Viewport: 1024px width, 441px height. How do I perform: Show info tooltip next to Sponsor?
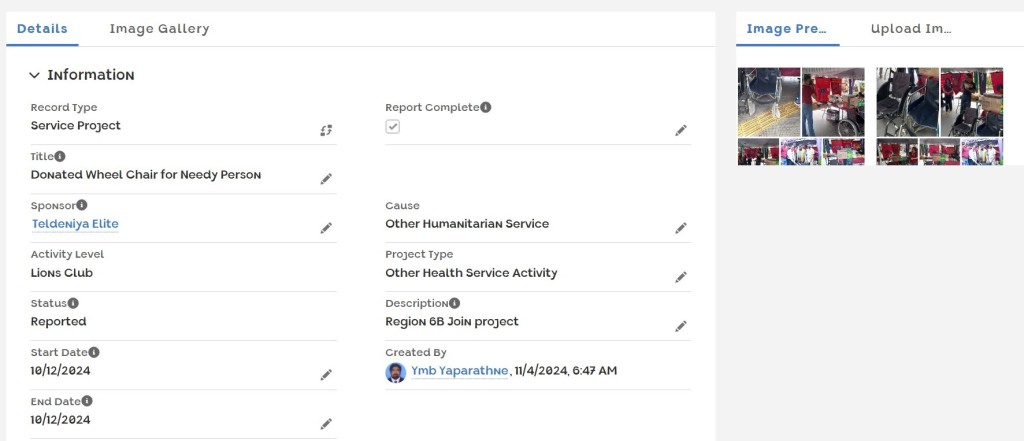[82, 205]
